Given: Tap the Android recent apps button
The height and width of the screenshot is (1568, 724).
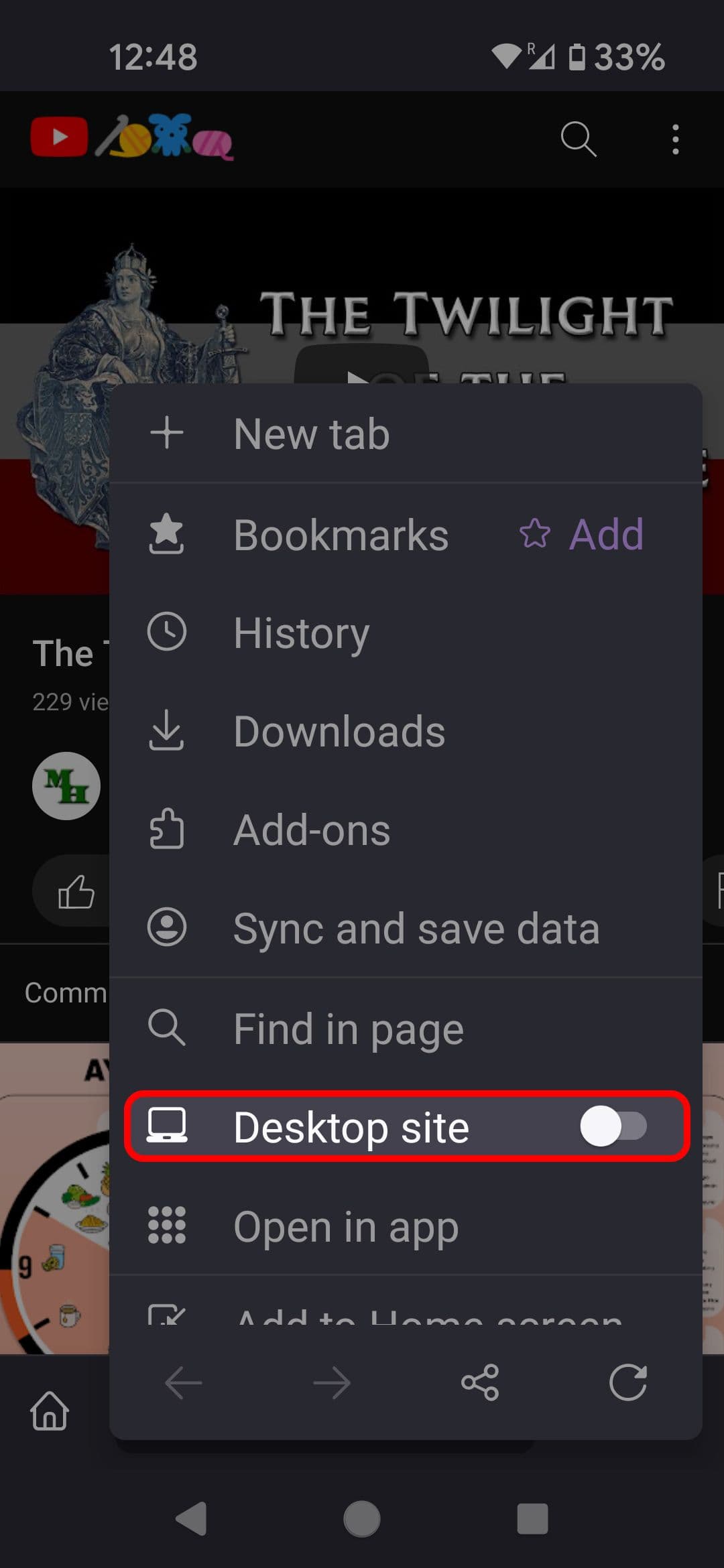Looking at the screenshot, I should tap(533, 1518).
